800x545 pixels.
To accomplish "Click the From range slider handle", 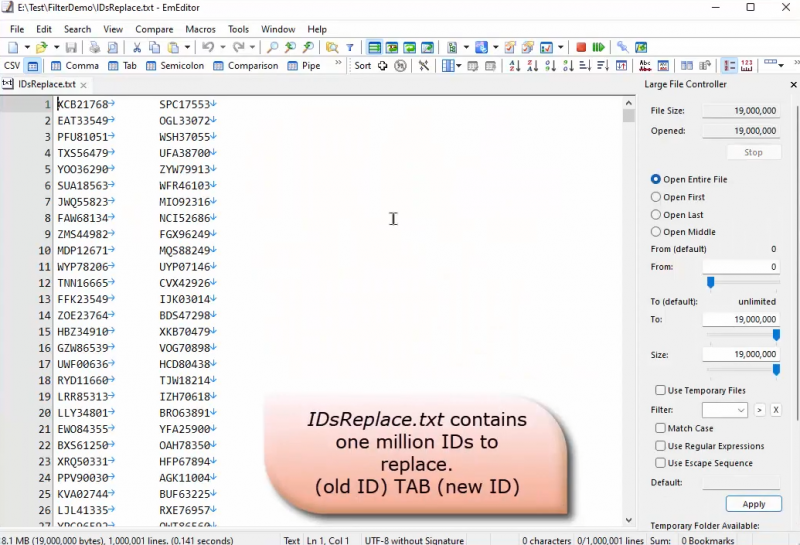I will [711, 282].
